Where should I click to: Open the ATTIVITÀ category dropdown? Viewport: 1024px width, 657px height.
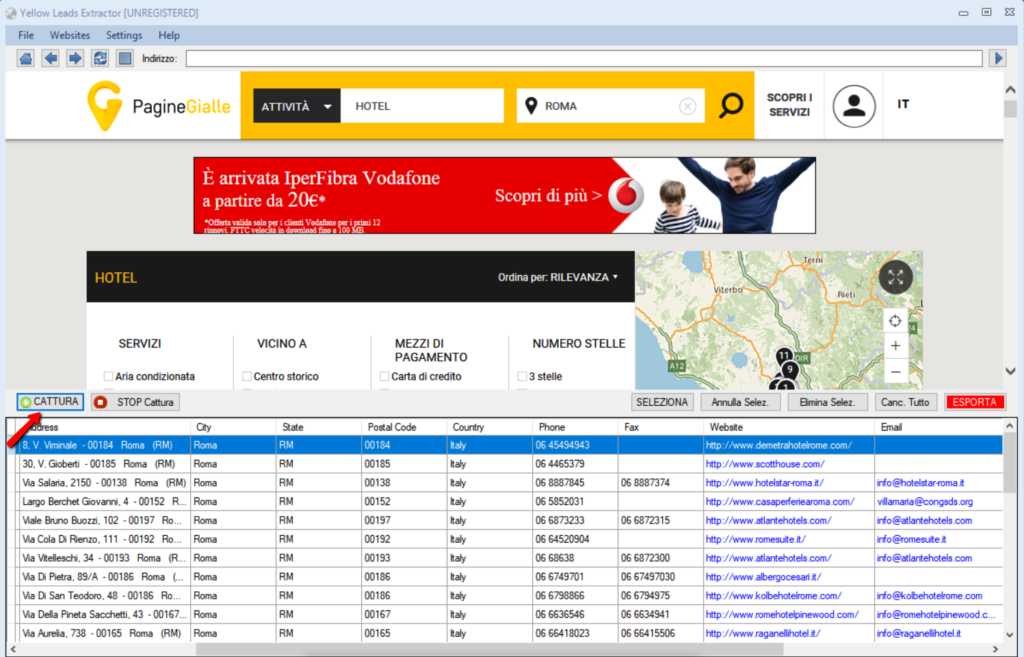(296, 106)
